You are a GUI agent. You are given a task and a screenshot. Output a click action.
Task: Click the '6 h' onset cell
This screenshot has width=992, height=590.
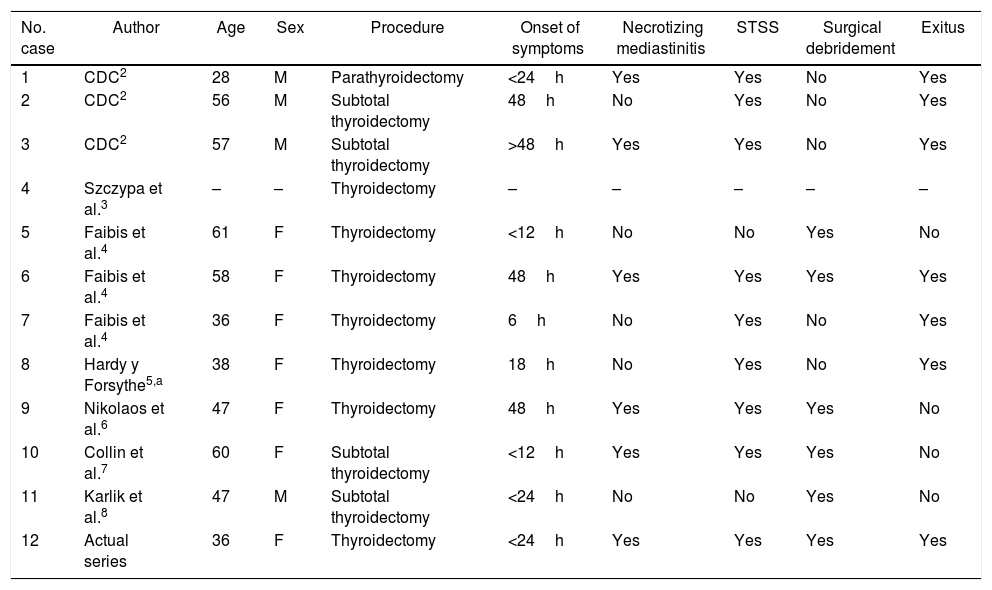pyautogui.click(x=526, y=321)
